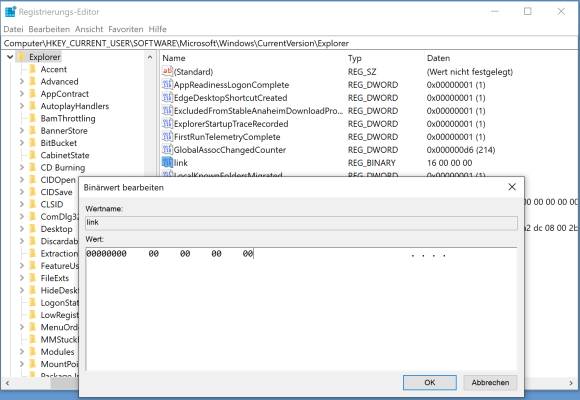The width and height of the screenshot is (580, 400).
Task: Minimize the Registrierungs-Editor window
Action: pyautogui.click(x=495, y=11)
